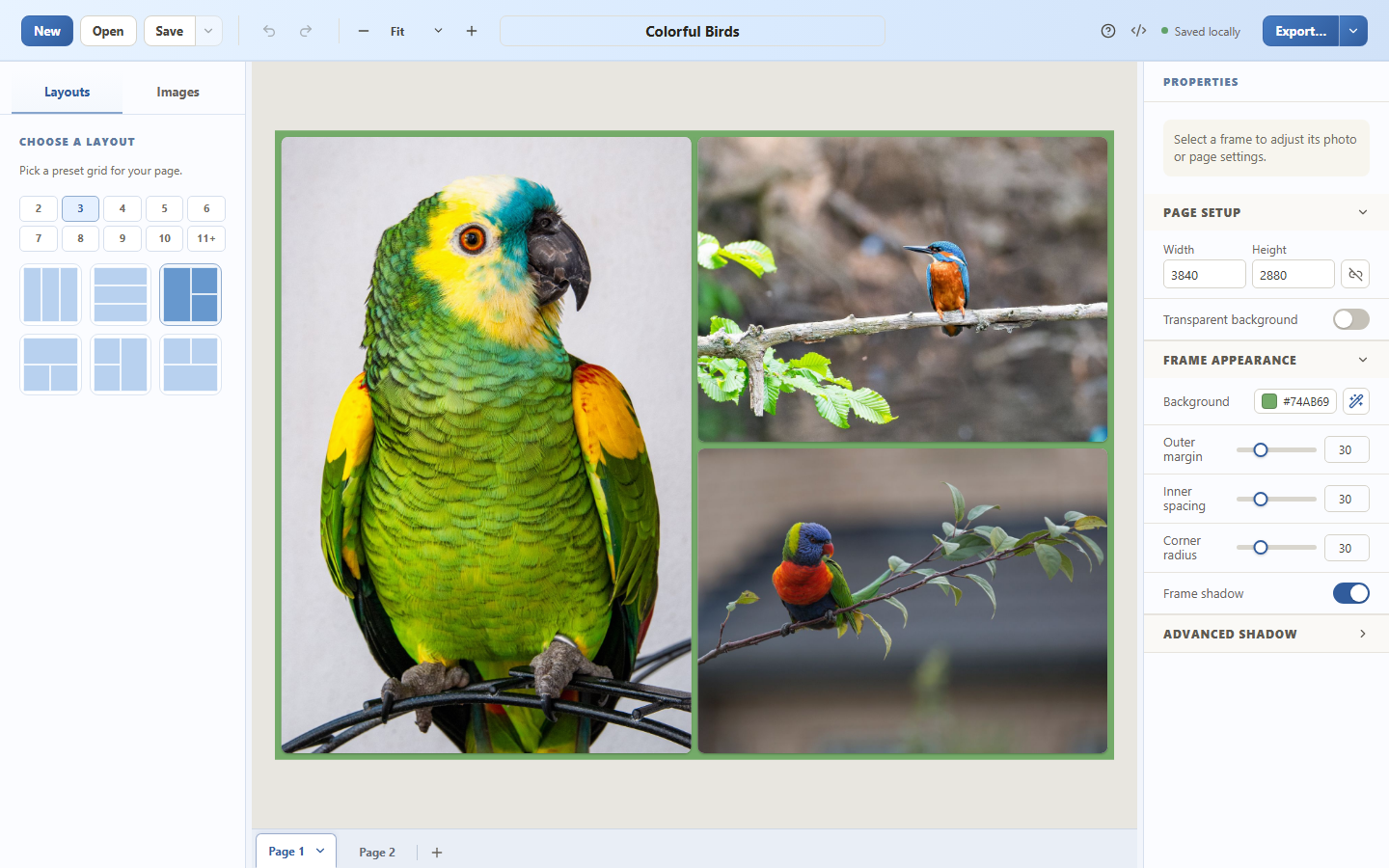Screen dimensions: 1389x868
Task: Select the two-left, one-tall-right layout
Action: [x=121, y=365]
